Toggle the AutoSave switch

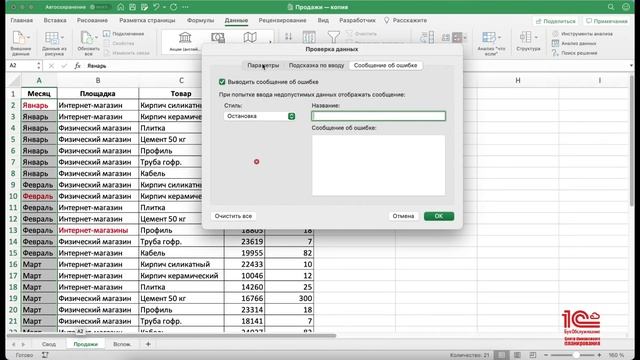(100, 7)
